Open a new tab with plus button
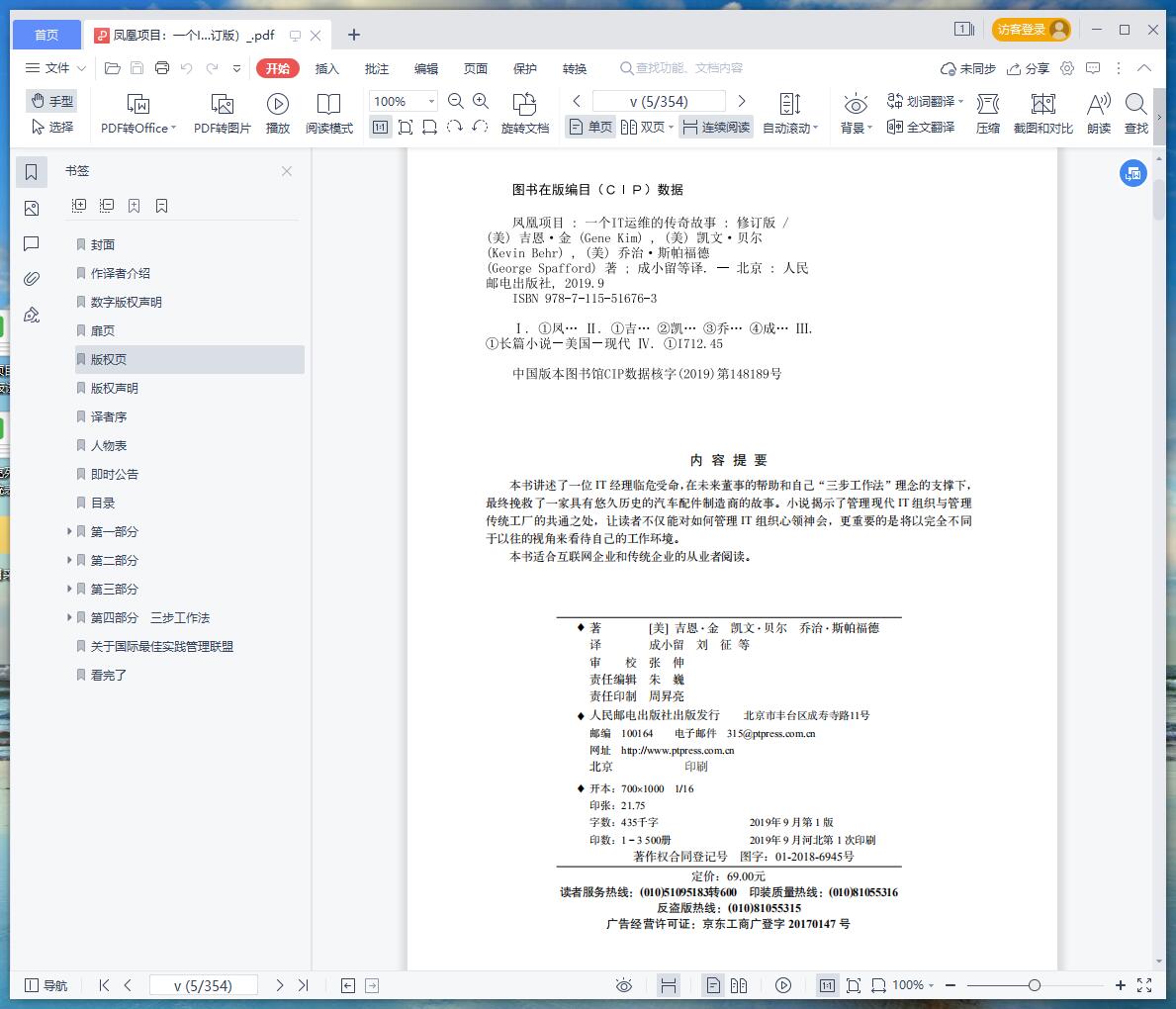Viewport: 1176px width, 1009px height. (x=354, y=35)
